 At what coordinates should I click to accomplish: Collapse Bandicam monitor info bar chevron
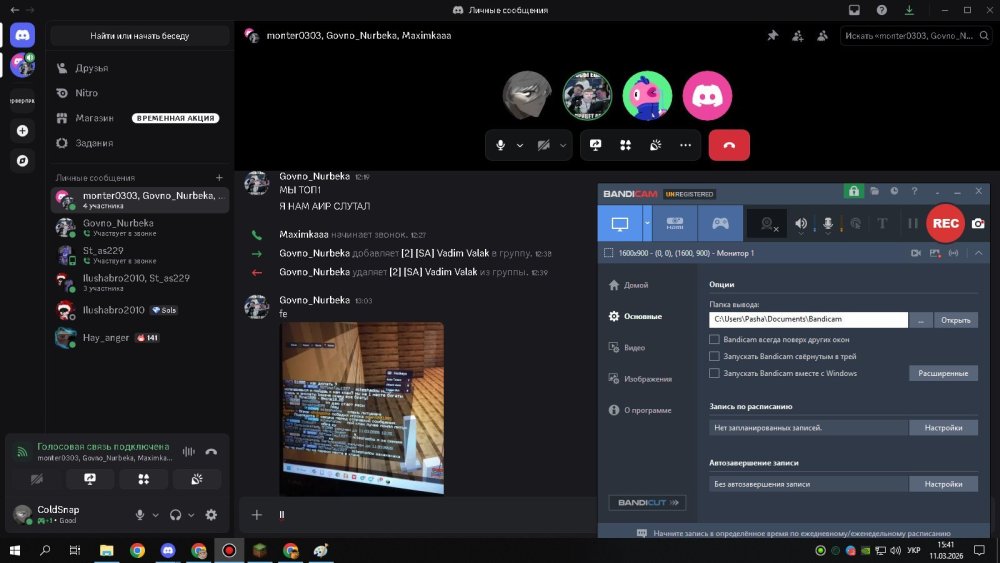click(978, 253)
